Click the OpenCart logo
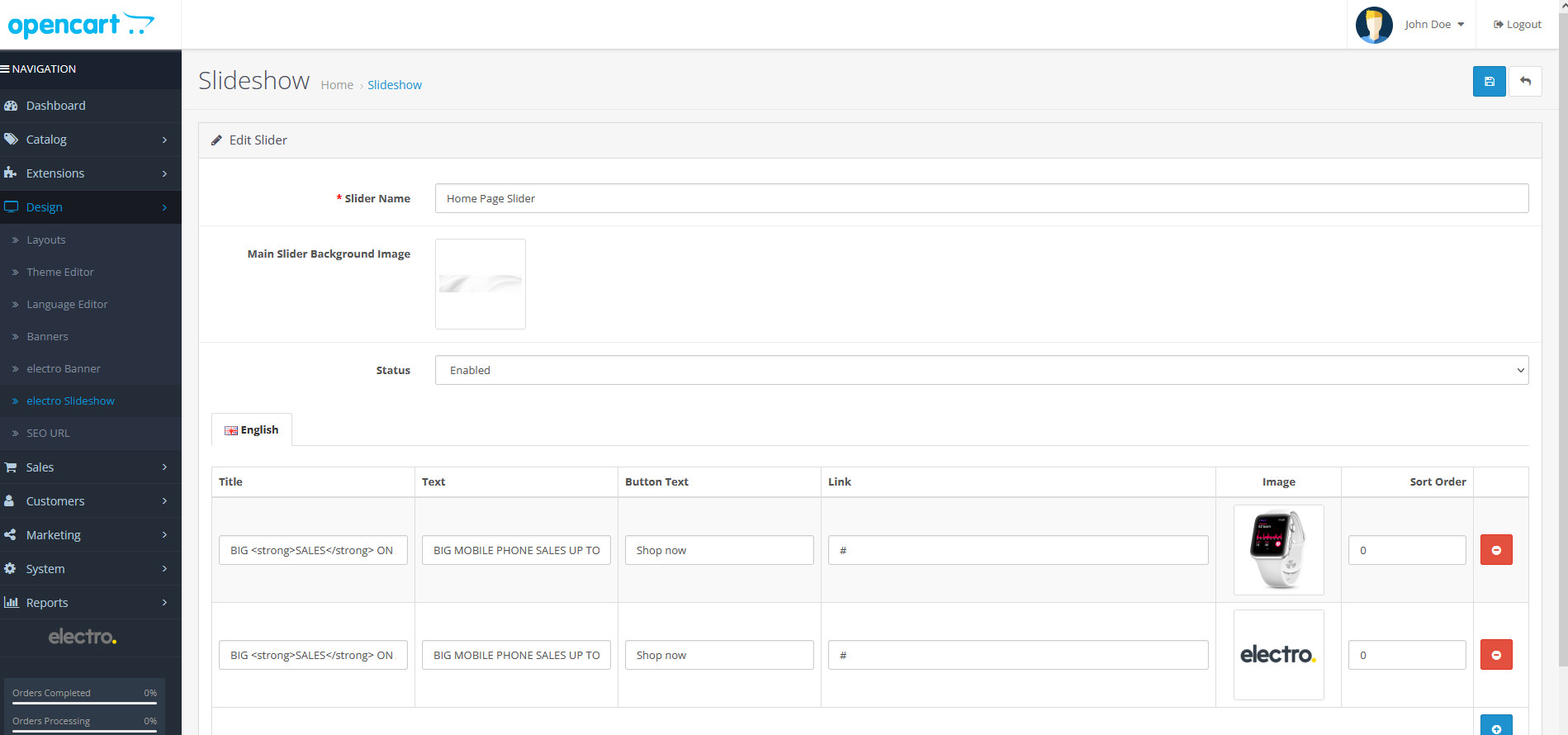This screenshot has height=735, width=1568. pyautogui.click(x=81, y=25)
